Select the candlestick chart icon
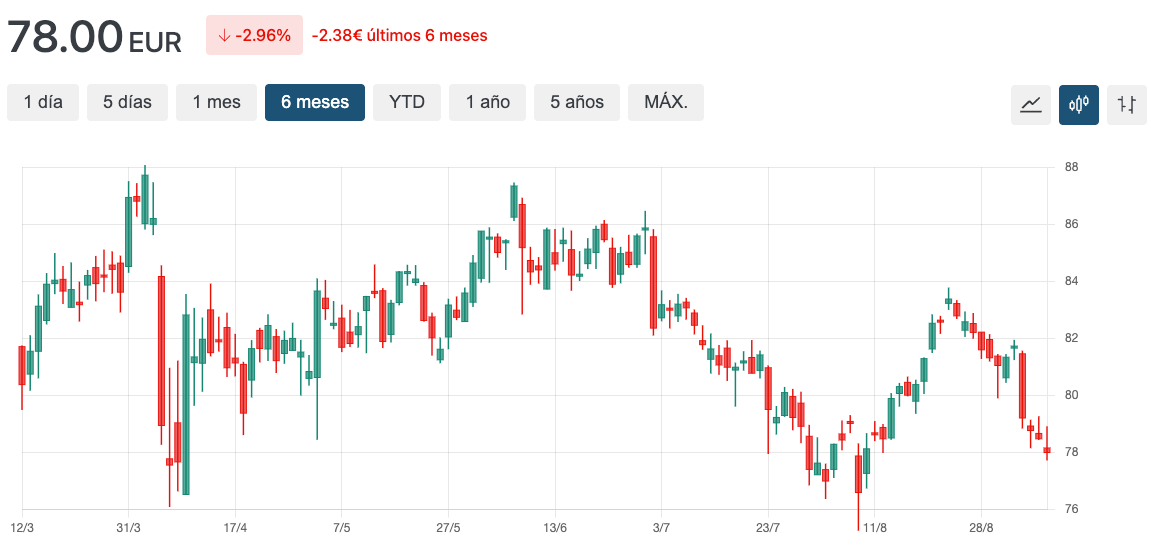The height and width of the screenshot is (547, 1156). point(1079,105)
